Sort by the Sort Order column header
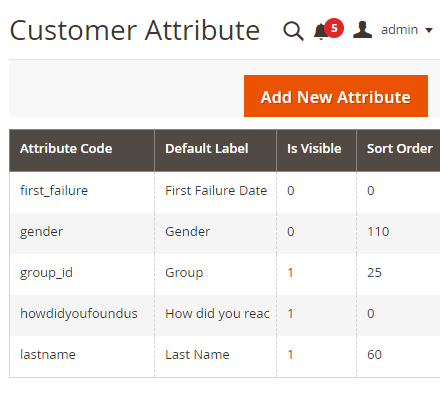The width and height of the screenshot is (440, 400). click(x=400, y=149)
